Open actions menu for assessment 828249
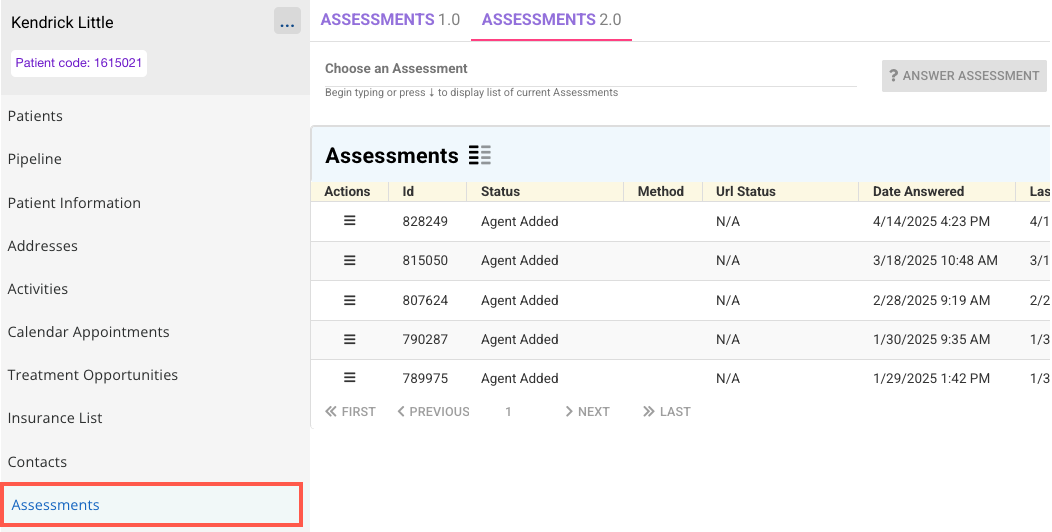Screen dimensions: 1052x532 click(350, 221)
